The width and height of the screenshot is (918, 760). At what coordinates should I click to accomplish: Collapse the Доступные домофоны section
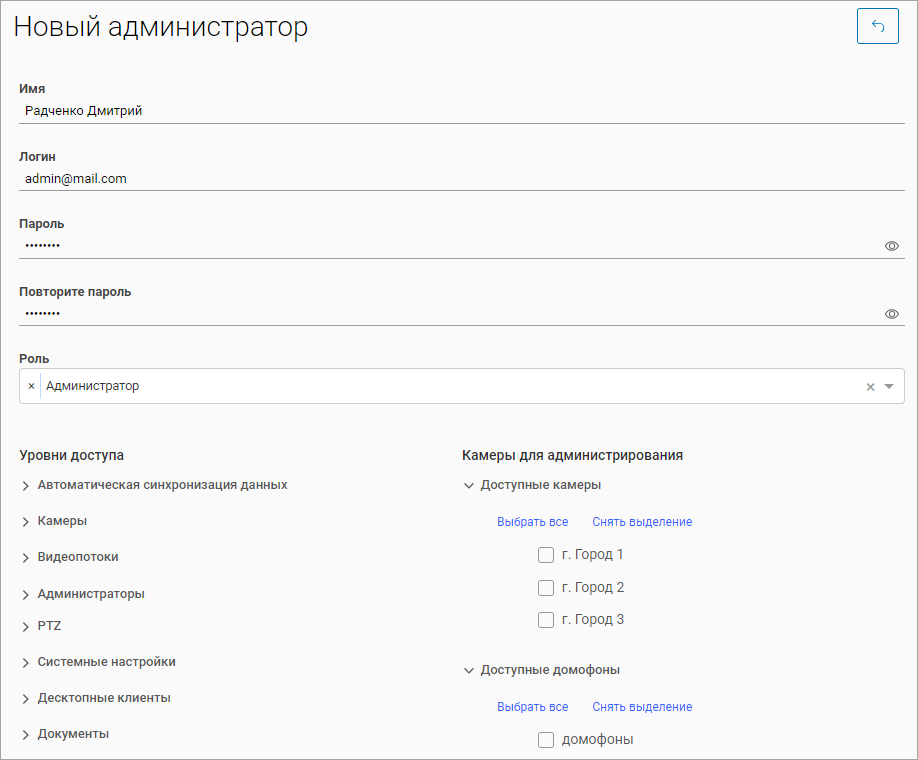469,671
